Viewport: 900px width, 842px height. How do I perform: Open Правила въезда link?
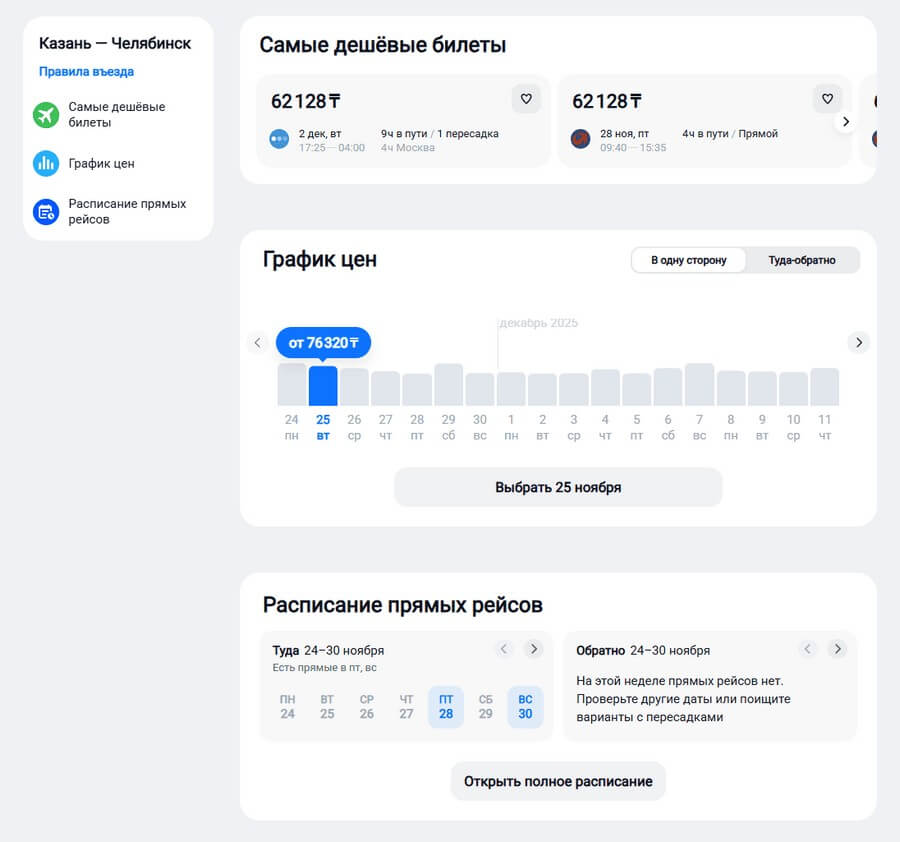point(87,72)
